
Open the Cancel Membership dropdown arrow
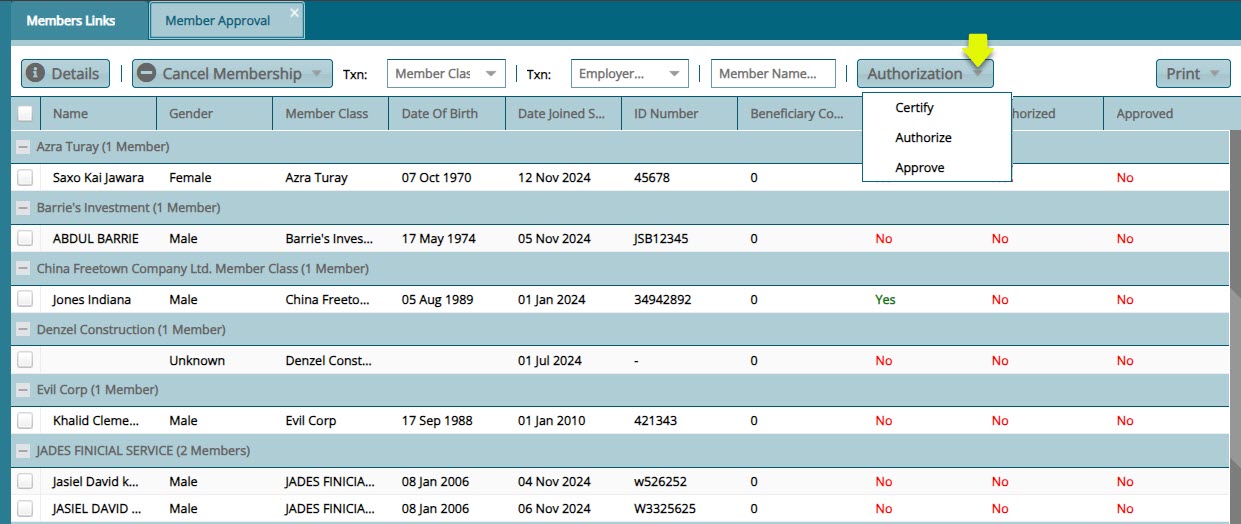coord(316,73)
